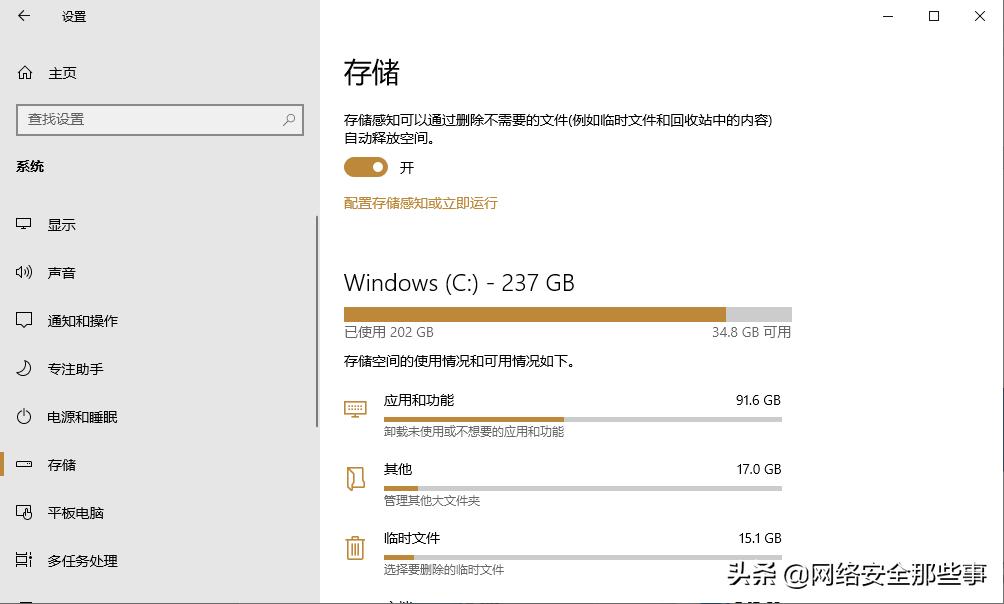Select the 专注助手 icon
This screenshot has width=1004, height=604.
coord(23,368)
